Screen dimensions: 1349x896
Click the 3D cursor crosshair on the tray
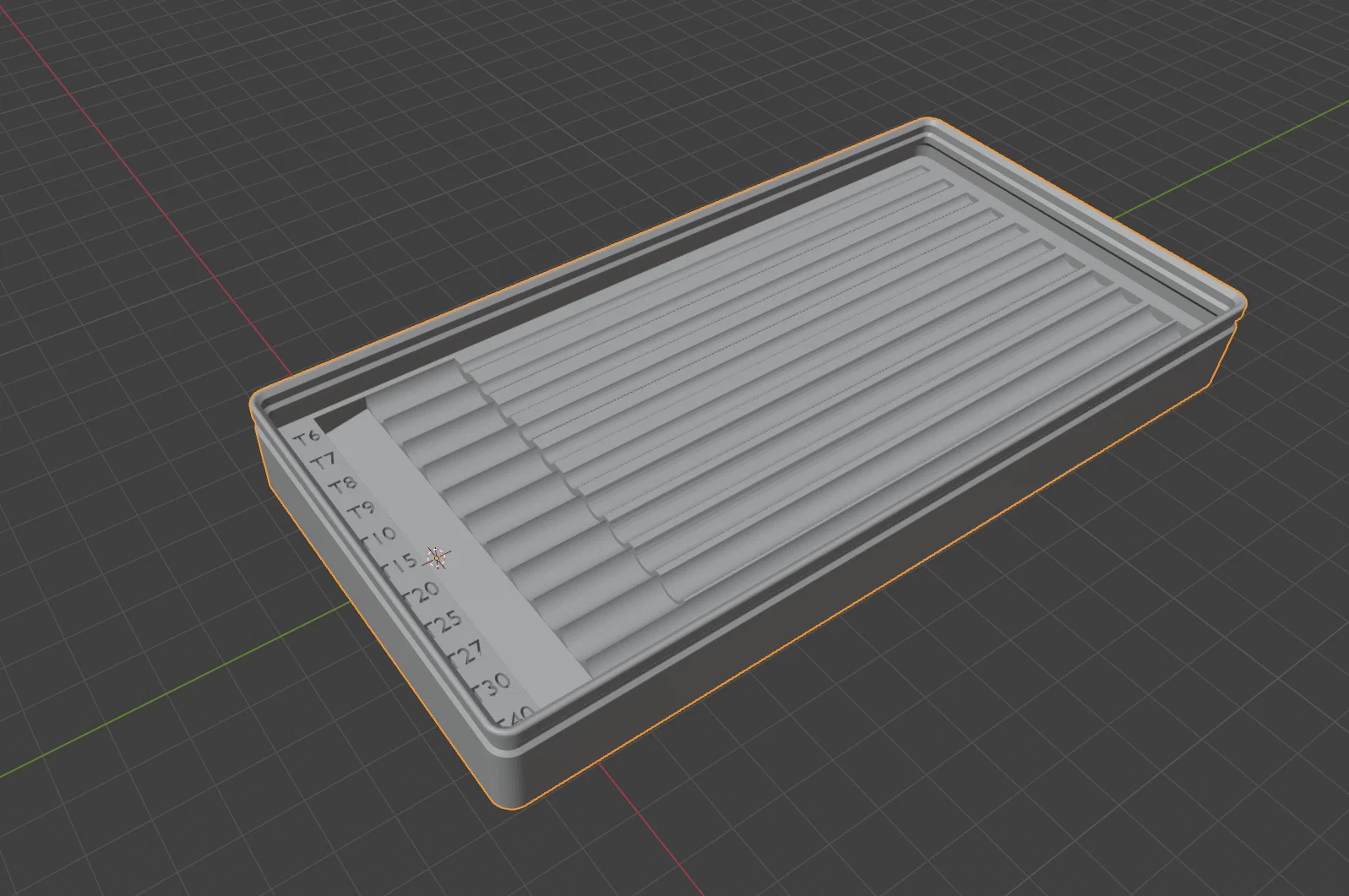click(x=436, y=557)
